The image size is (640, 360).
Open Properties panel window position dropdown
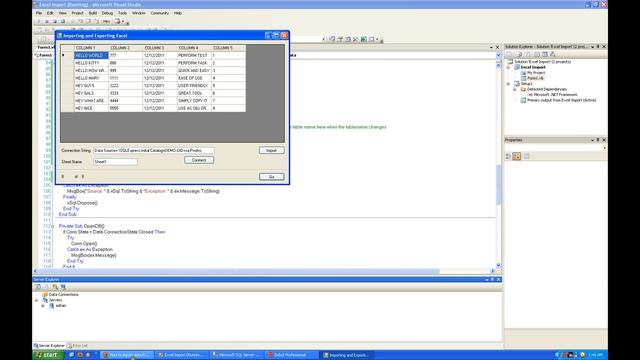coord(593,140)
